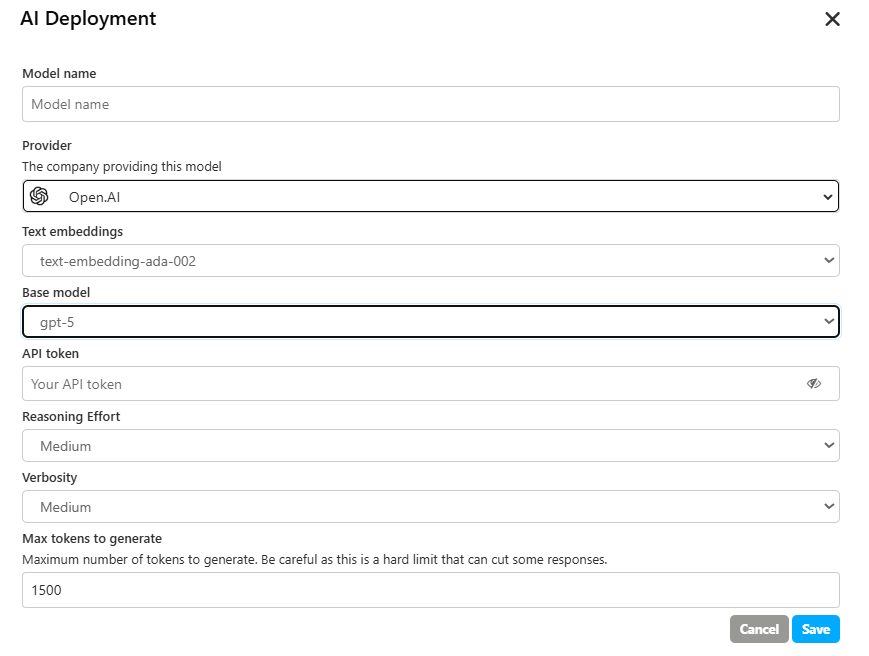
Task: Click the Base model label
Action: pos(56,293)
